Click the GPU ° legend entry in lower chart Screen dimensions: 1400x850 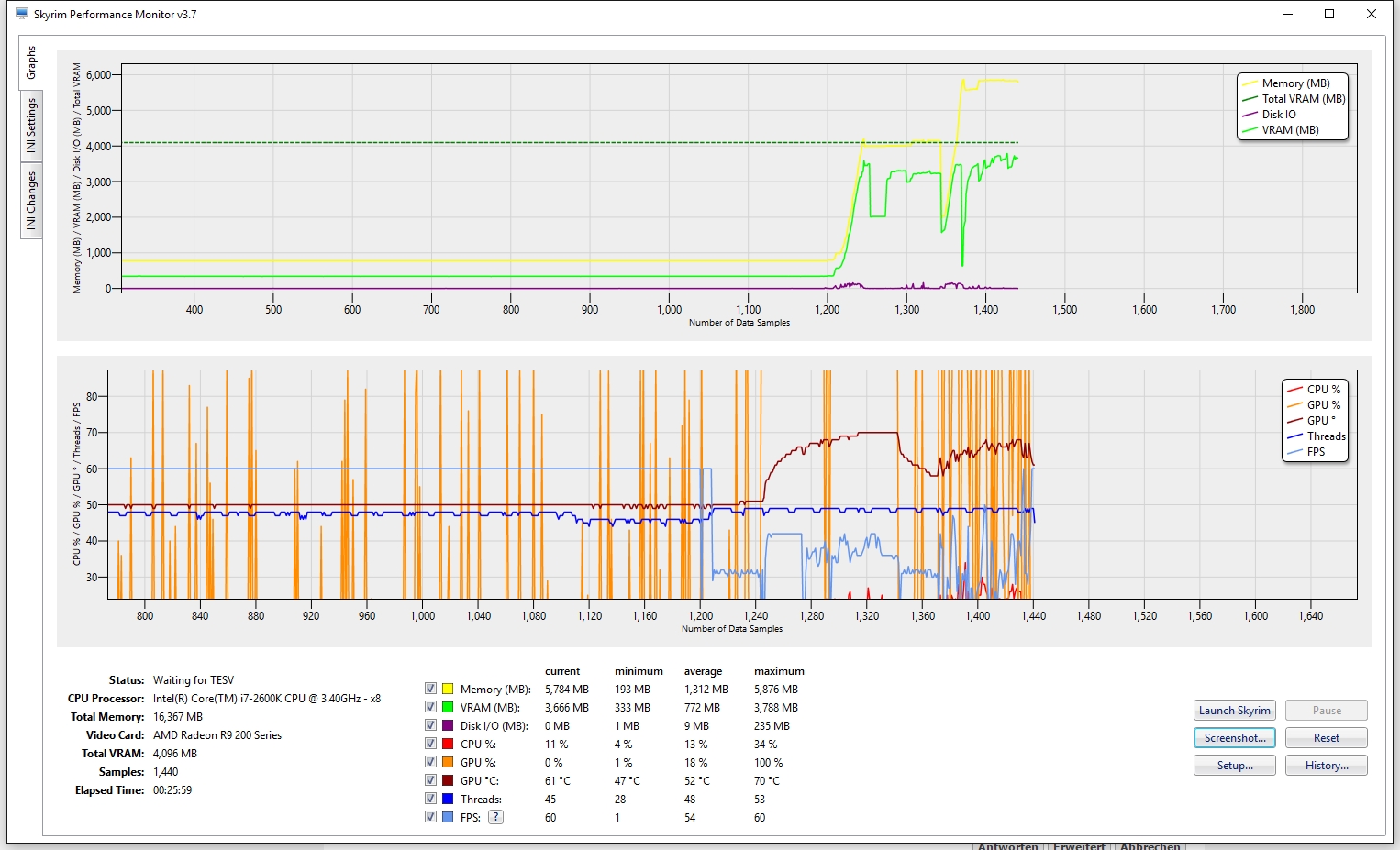pos(1312,421)
